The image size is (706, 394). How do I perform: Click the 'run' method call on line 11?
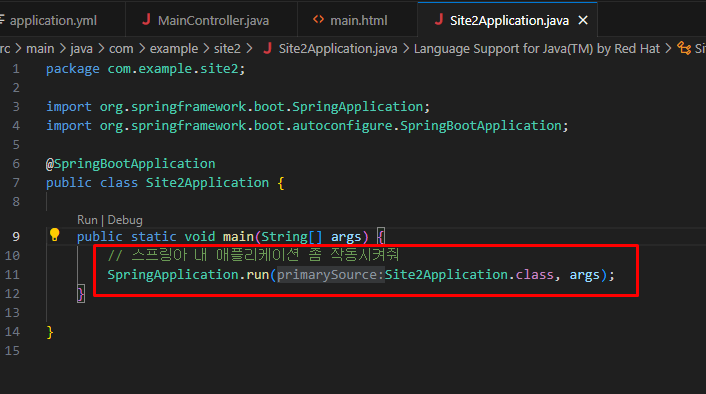258,275
